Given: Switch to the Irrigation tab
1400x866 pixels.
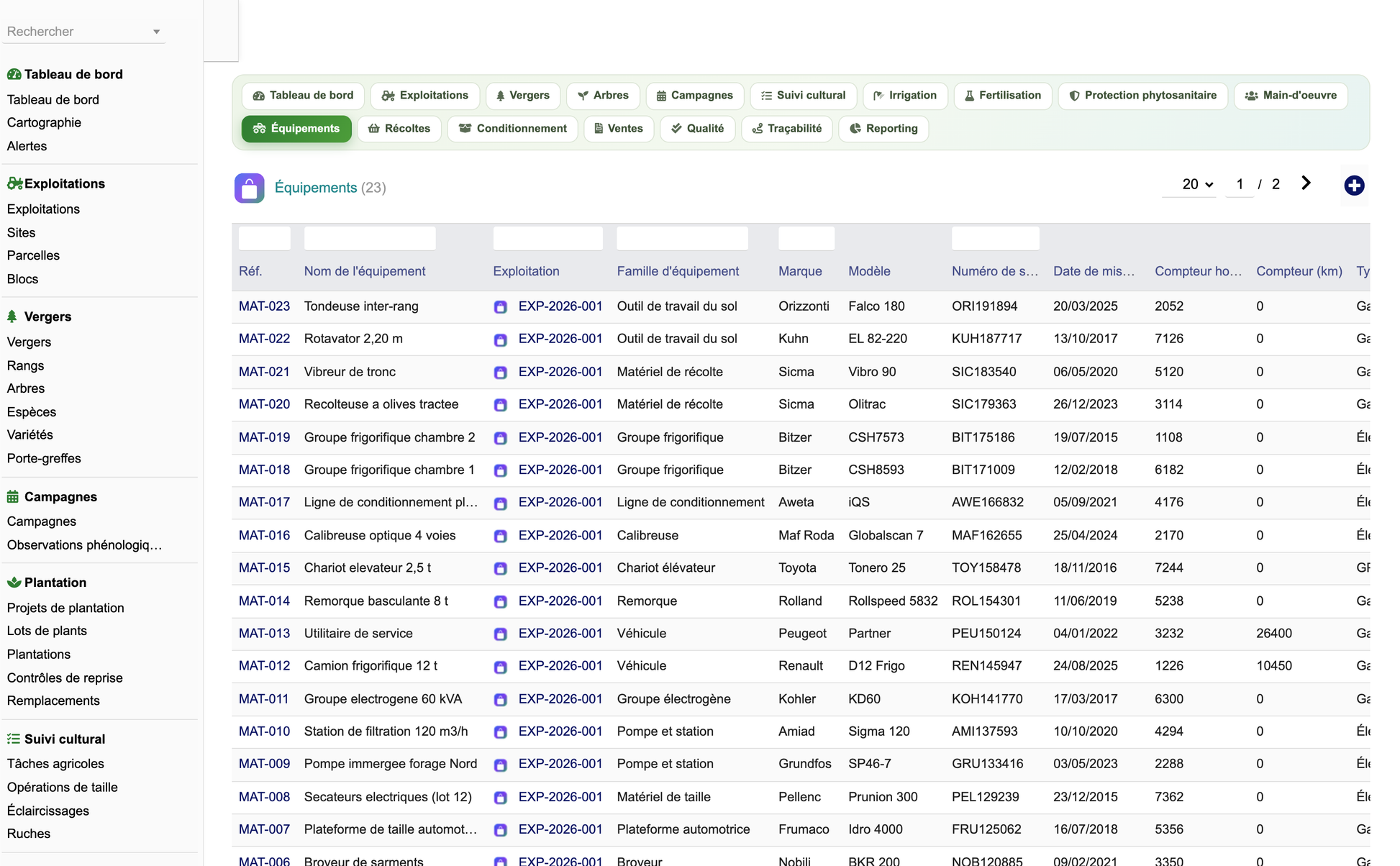Looking at the screenshot, I should click(905, 96).
